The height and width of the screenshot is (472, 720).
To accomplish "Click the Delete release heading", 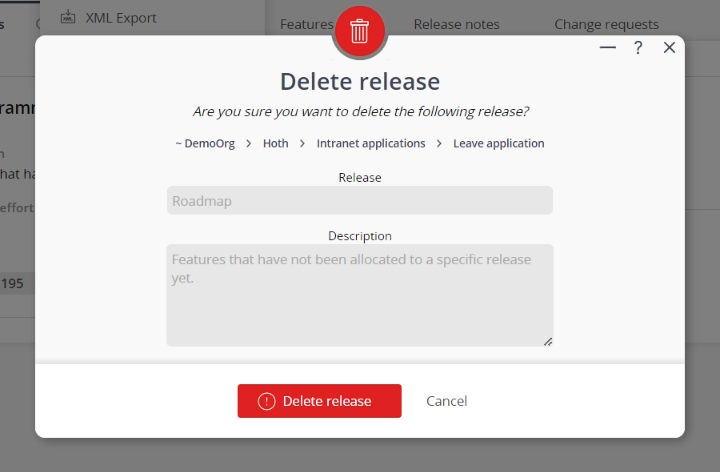I will tap(360, 82).
